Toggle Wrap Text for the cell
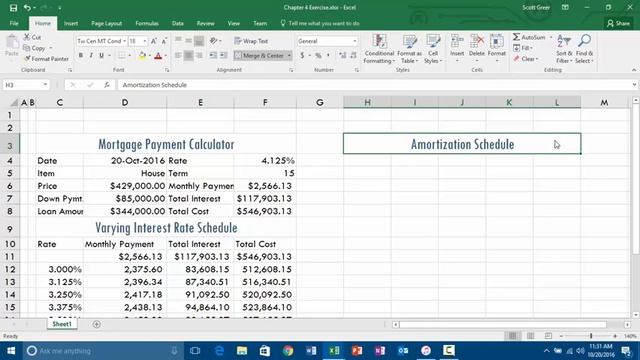The height and width of the screenshot is (360, 640). tap(251, 41)
